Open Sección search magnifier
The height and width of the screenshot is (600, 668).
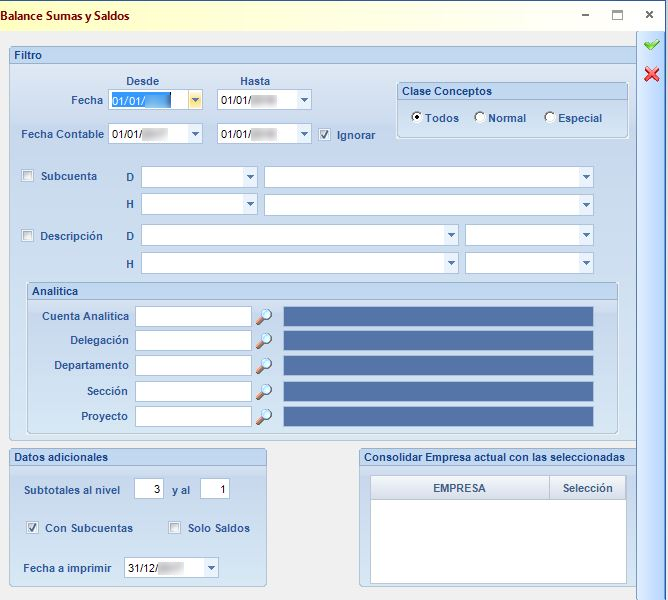tap(264, 392)
